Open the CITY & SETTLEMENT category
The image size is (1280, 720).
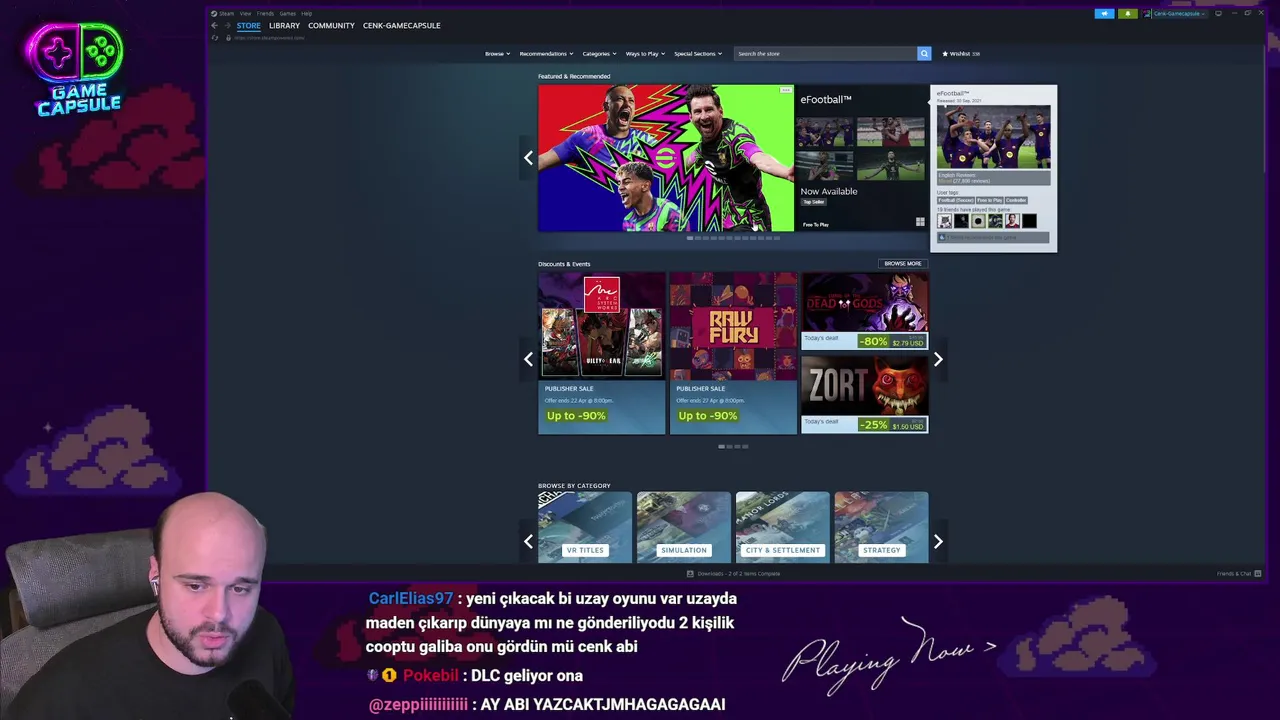click(x=782, y=527)
